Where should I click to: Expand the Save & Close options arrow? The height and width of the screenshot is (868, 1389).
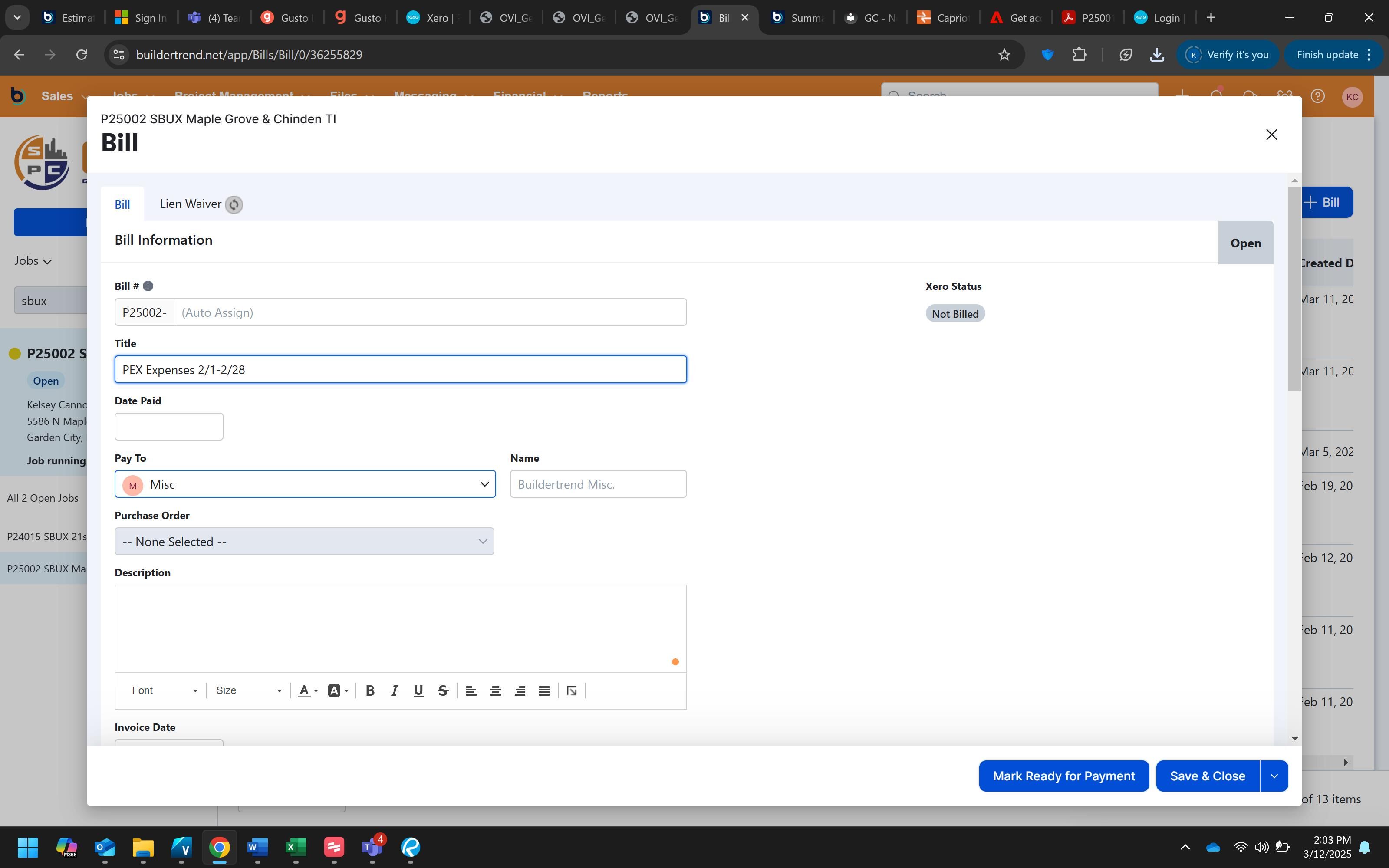tap(1274, 776)
